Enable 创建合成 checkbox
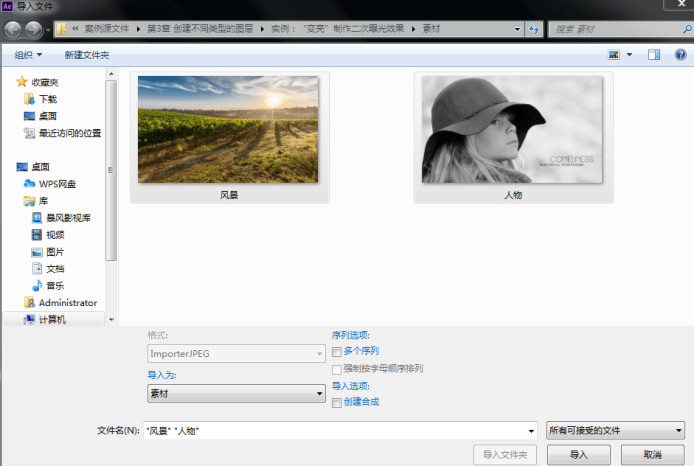This screenshot has width=694, height=466. click(x=337, y=403)
